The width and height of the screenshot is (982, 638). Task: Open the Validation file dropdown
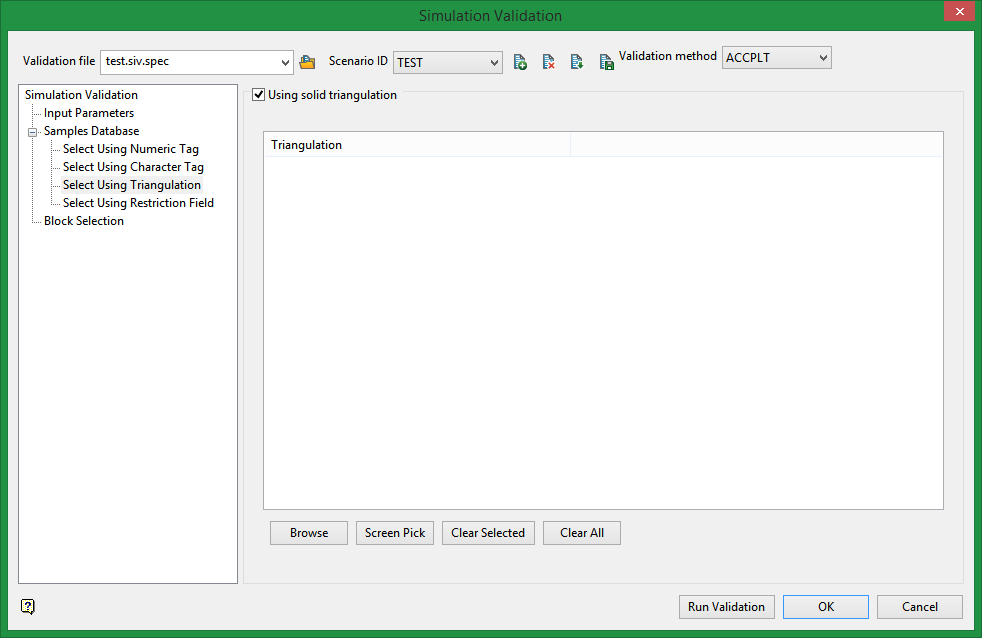(x=285, y=63)
